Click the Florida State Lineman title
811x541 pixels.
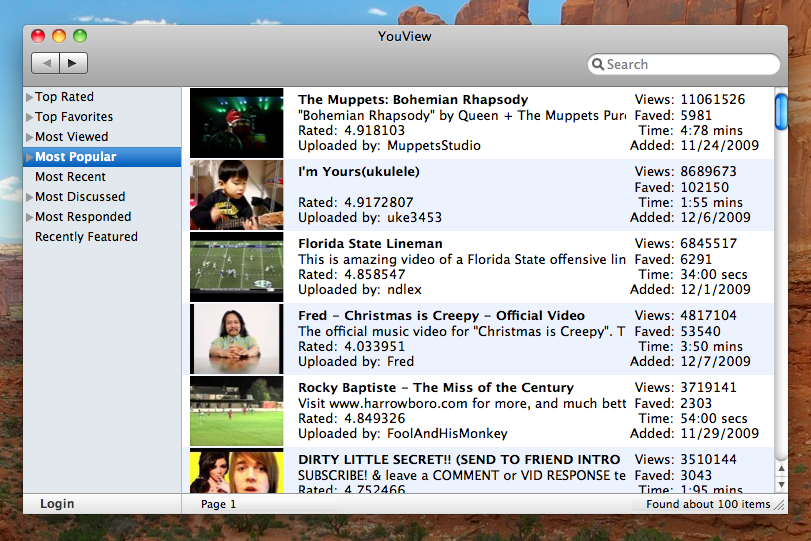pyautogui.click(x=370, y=244)
